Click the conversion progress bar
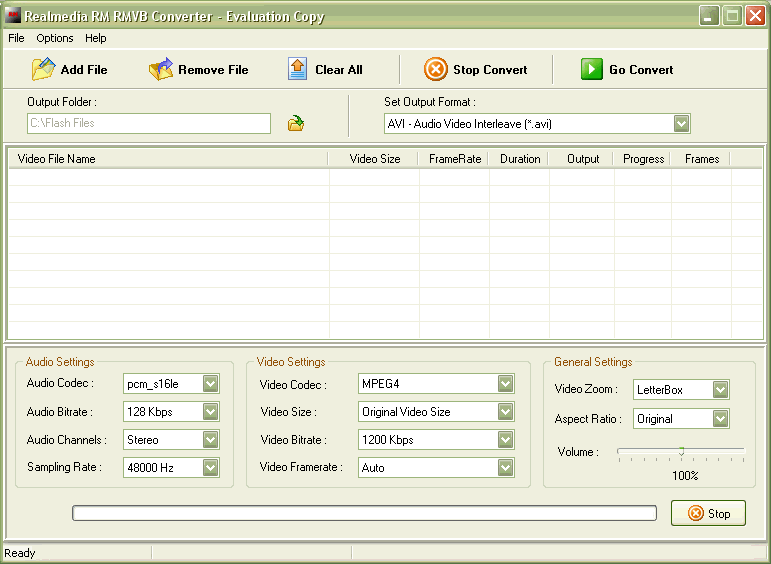771x564 pixels. pos(364,513)
